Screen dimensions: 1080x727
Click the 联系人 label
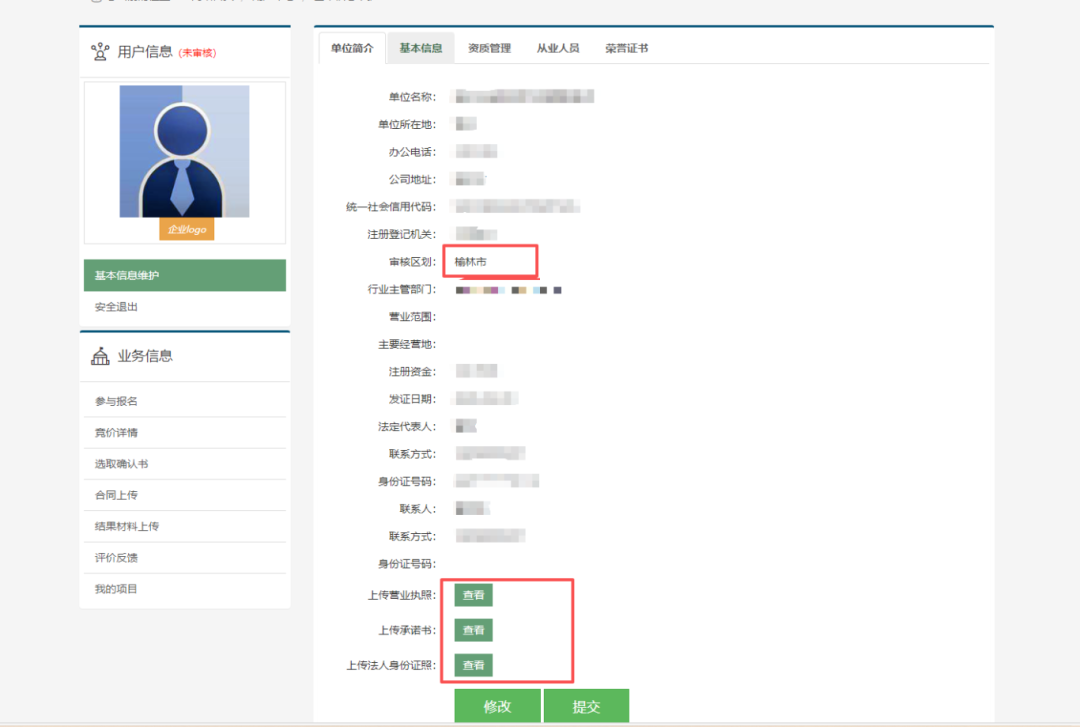418,509
